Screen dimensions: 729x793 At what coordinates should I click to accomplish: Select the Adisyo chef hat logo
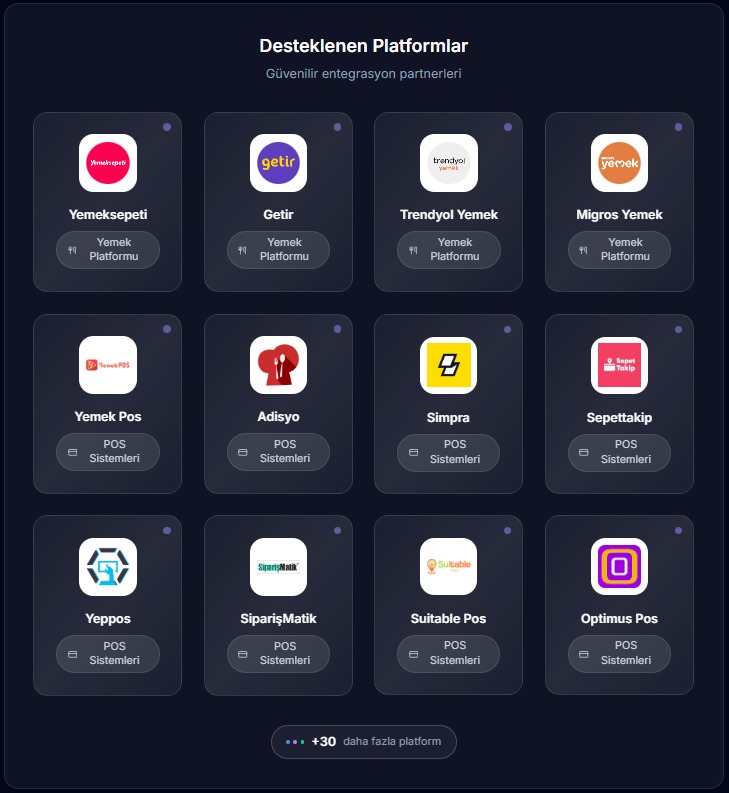(278, 365)
